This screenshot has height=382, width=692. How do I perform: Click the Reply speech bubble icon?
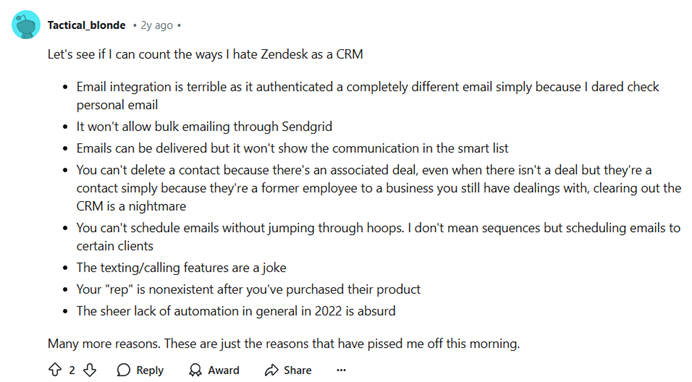(x=124, y=370)
